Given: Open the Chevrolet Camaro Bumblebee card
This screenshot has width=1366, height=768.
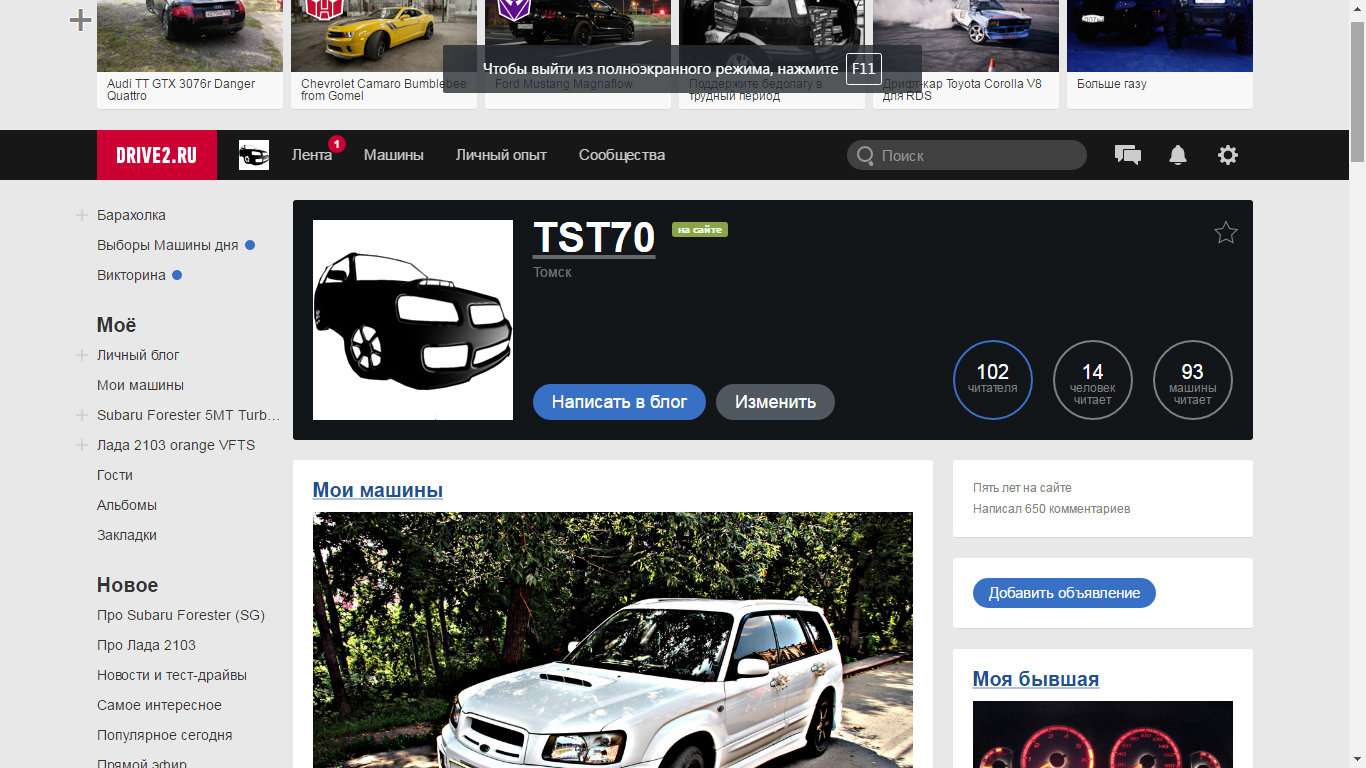Looking at the screenshot, I should (x=384, y=54).
